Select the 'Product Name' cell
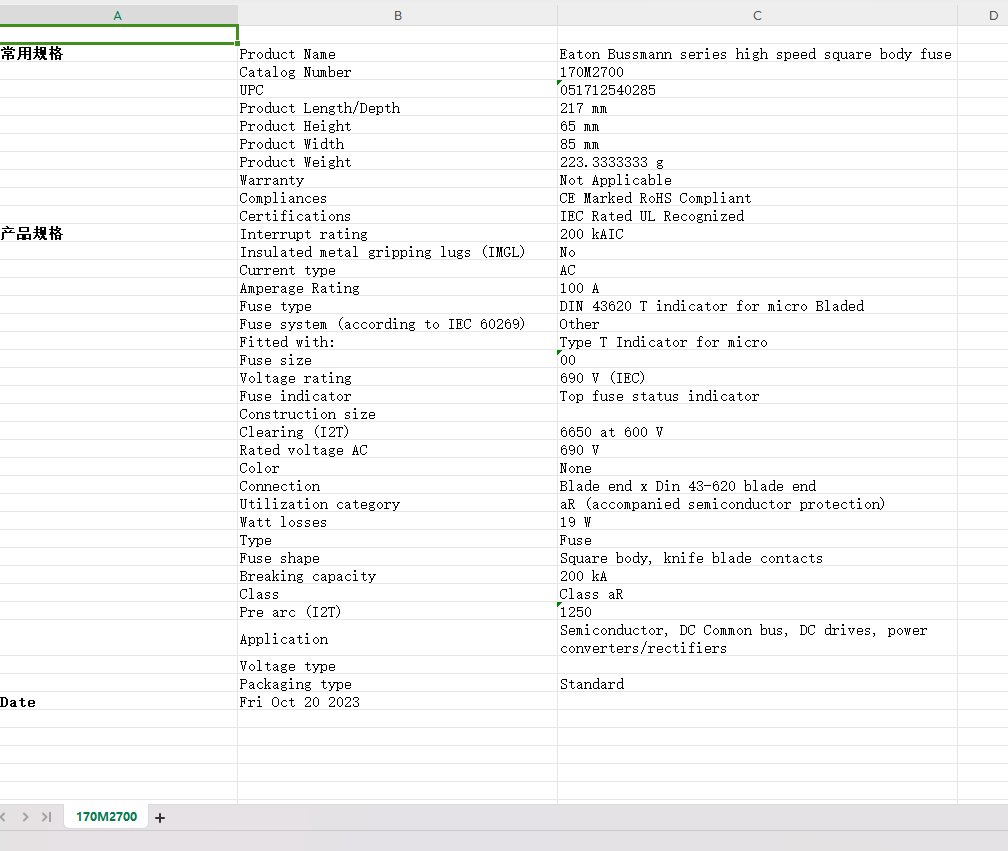This screenshot has width=1008, height=851. [x=397, y=53]
